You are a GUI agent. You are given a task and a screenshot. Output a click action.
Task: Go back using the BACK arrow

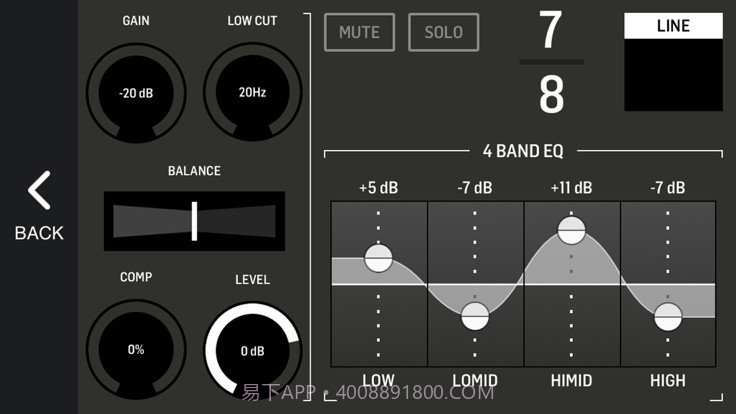click(x=39, y=206)
